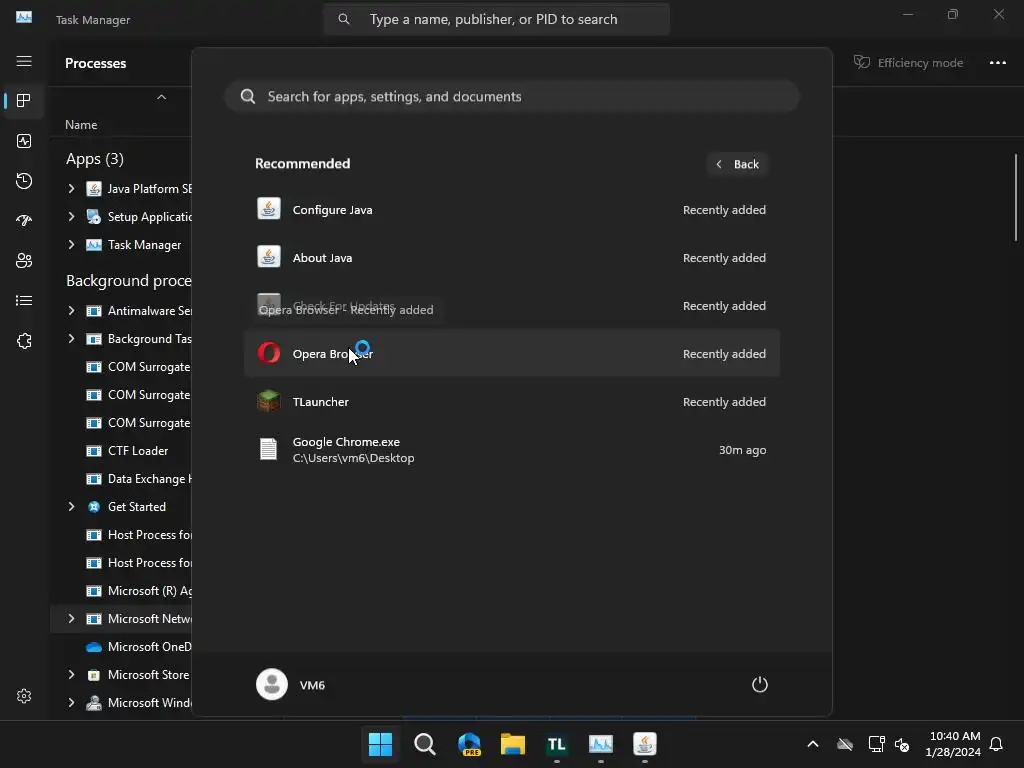Launch Configure Java from Recommended
This screenshot has height=768, width=1024.
coord(512,210)
